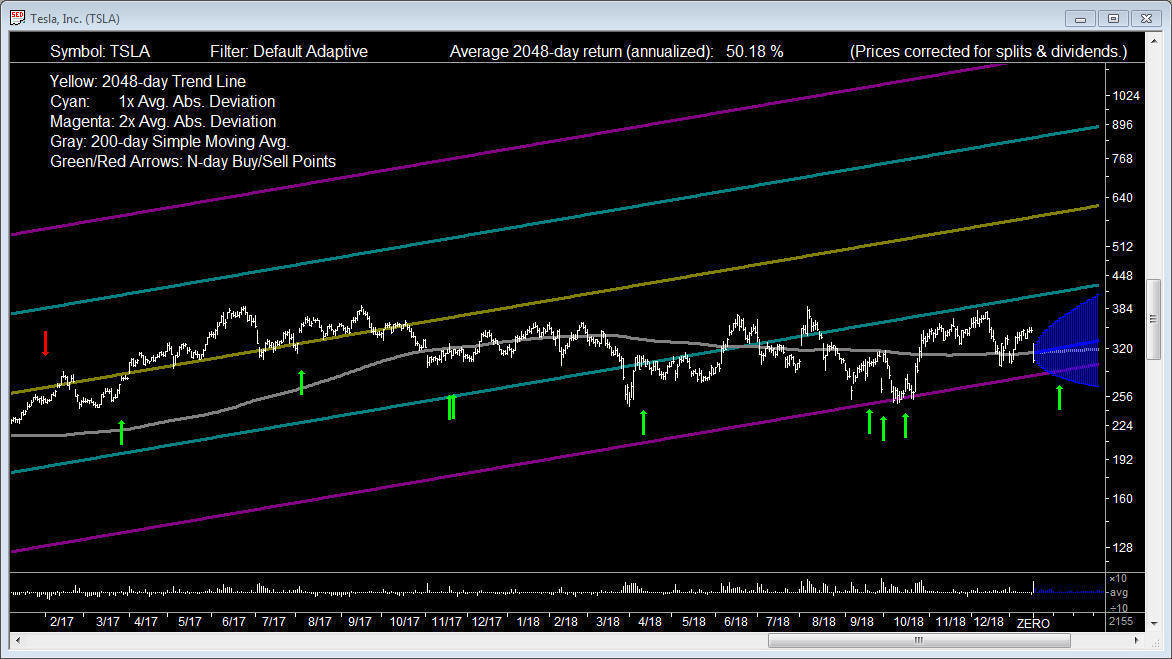Screen dimensions: 1172x659
Task: Click the 768 price axis label
Action: [x=1122, y=158]
